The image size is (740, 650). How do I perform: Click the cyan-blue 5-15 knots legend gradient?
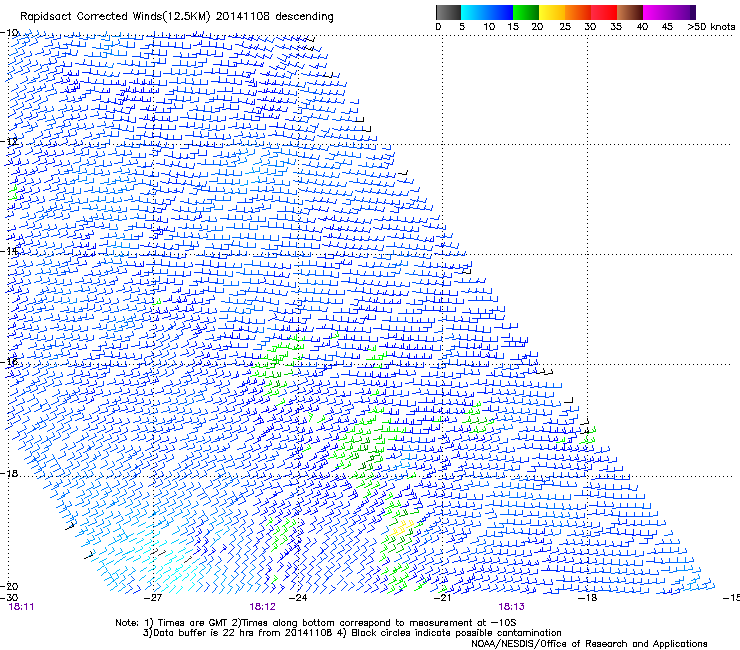click(487, 12)
